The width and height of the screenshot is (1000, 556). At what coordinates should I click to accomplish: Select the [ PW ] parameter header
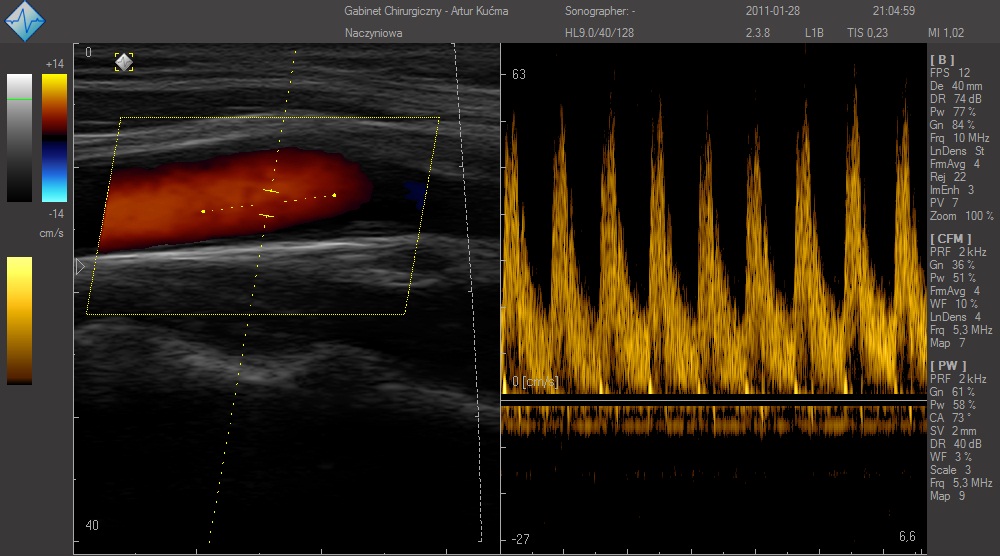coord(948,365)
